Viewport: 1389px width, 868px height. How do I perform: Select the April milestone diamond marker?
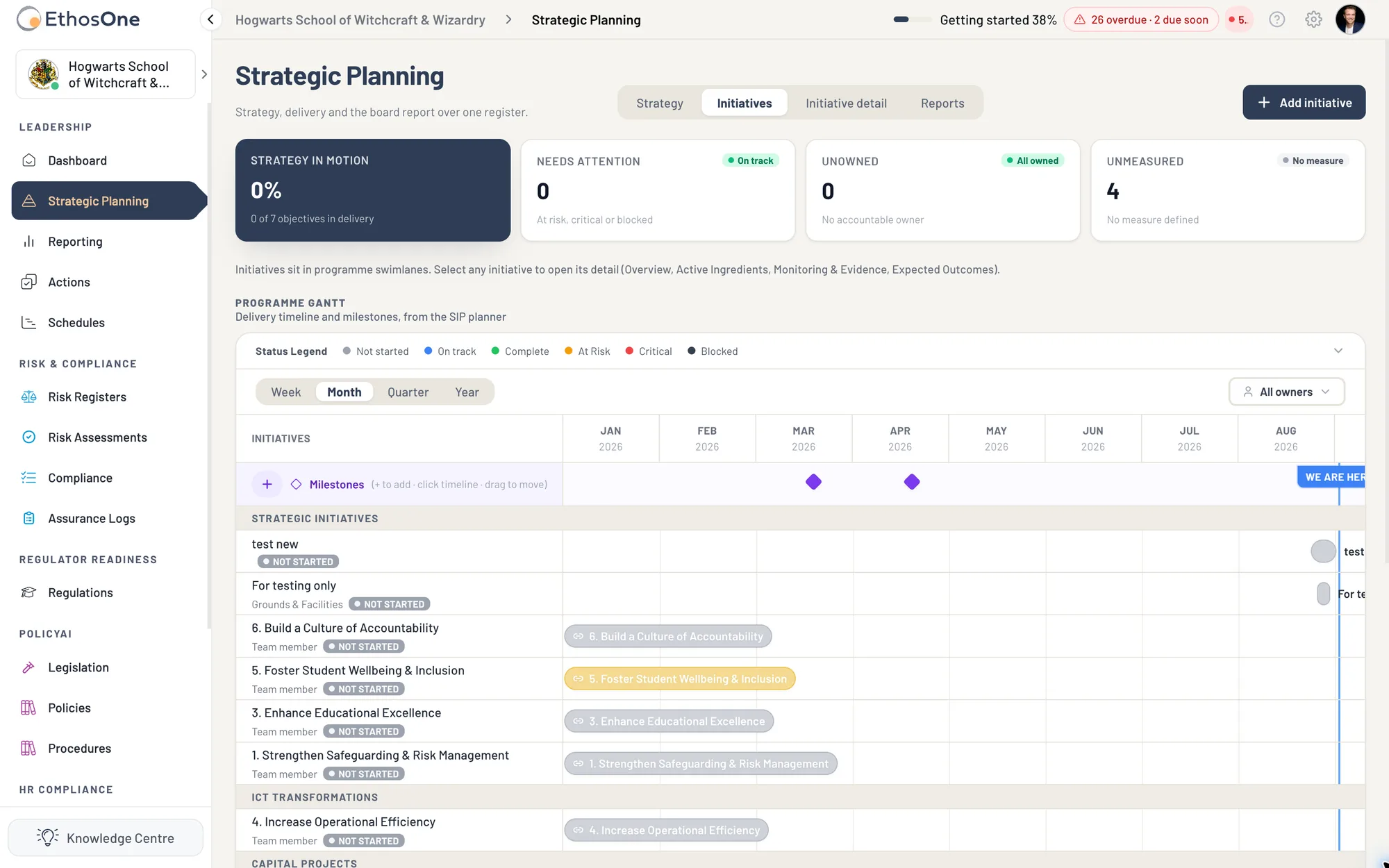click(912, 481)
